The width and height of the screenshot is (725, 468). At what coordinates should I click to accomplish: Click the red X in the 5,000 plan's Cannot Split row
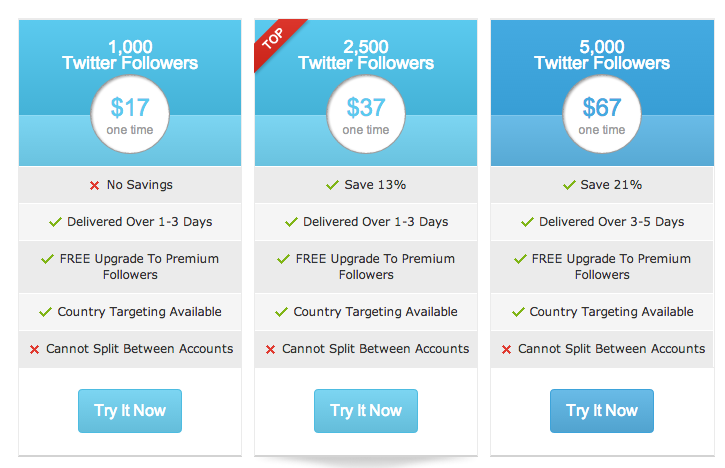[506, 349]
